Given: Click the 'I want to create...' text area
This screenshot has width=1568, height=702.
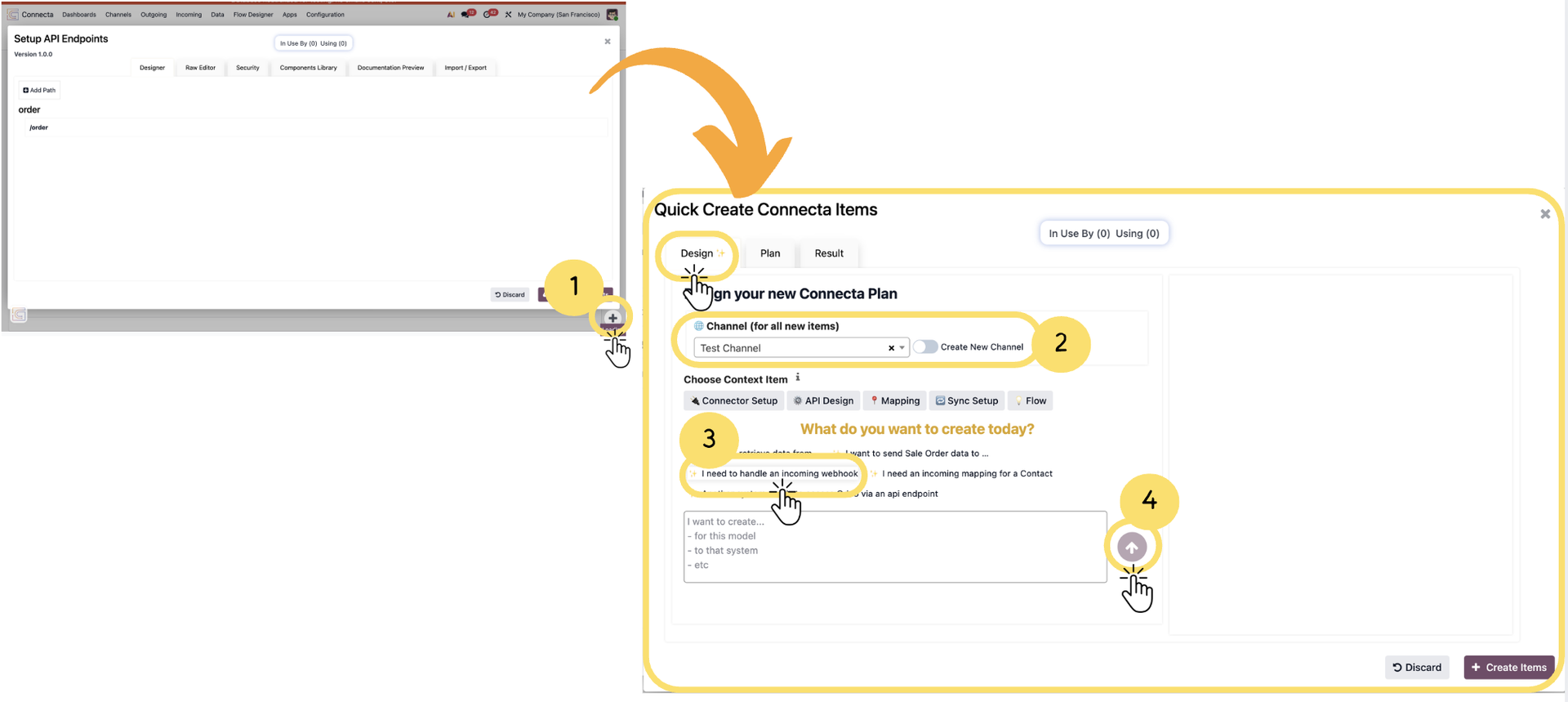Looking at the screenshot, I should pyautogui.click(x=894, y=546).
